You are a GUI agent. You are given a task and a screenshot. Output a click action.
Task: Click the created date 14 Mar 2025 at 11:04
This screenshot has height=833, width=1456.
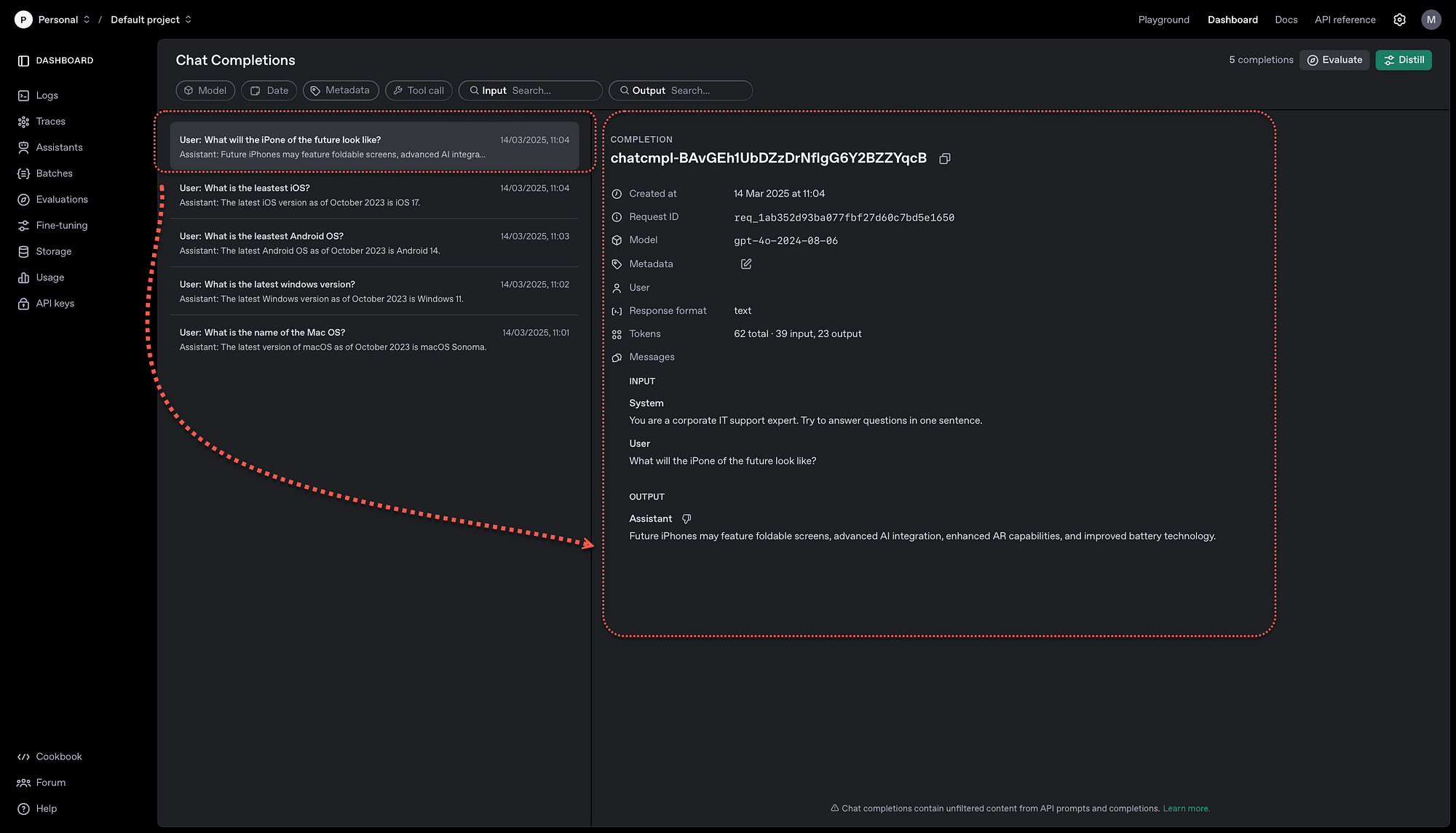tap(779, 194)
